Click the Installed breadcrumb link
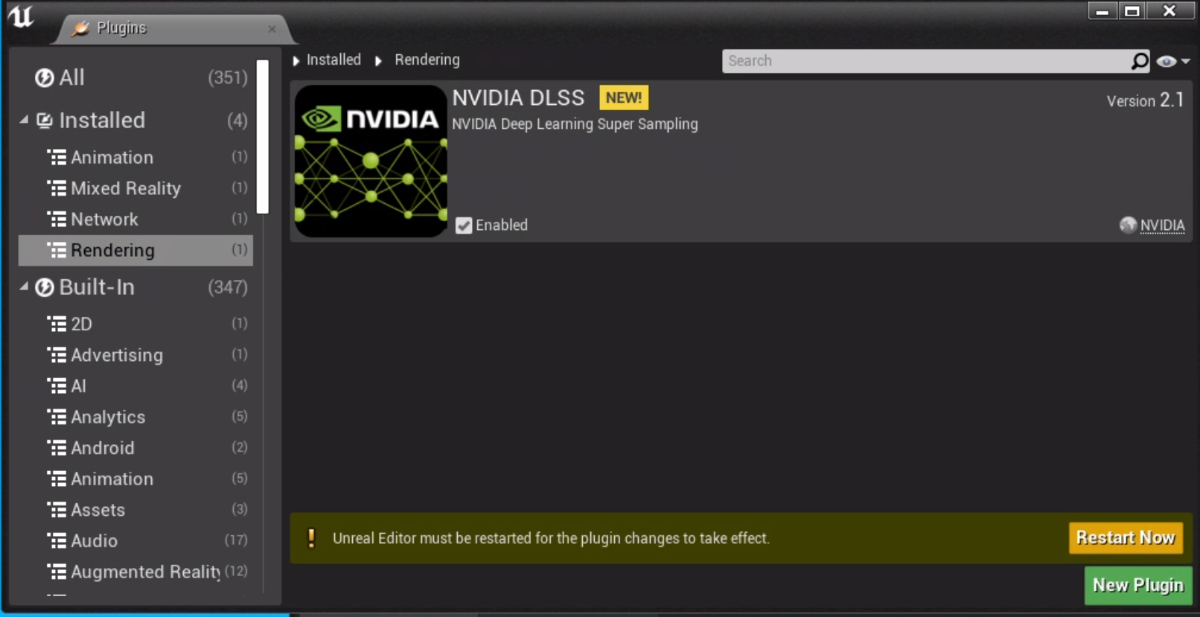1200x617 pixels. 334,60
